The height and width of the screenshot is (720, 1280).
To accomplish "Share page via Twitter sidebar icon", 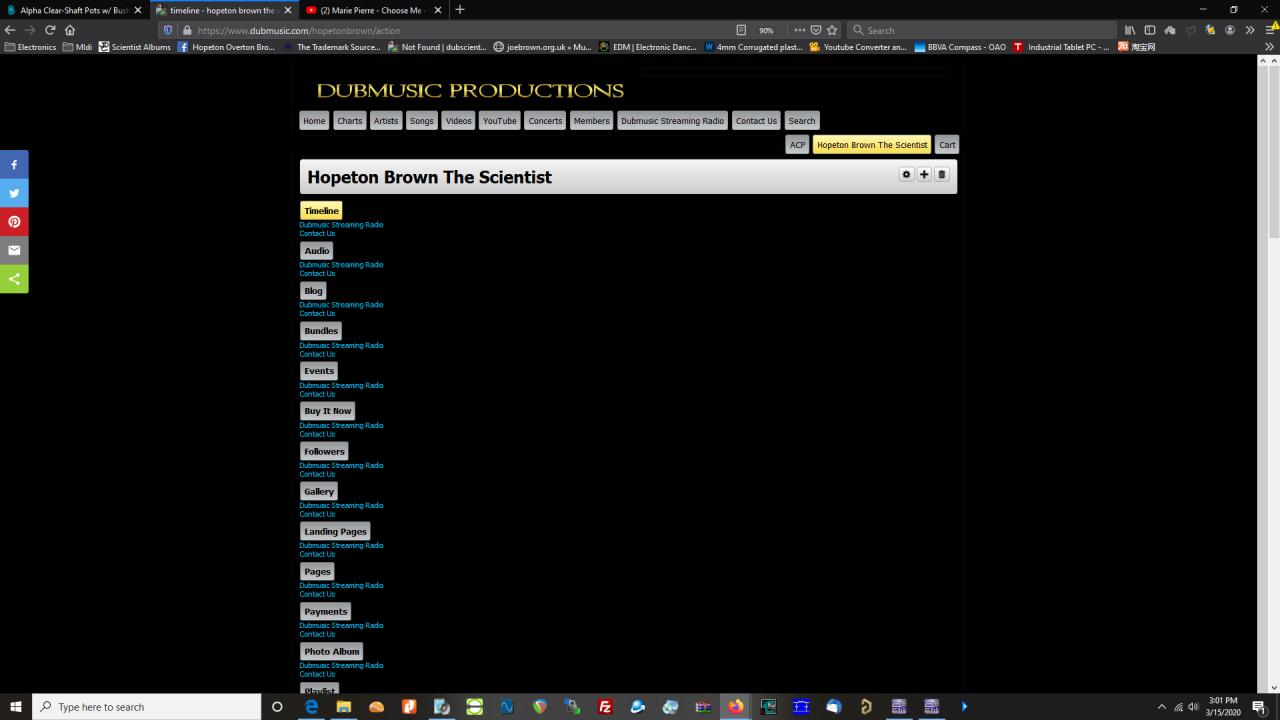I will 14,193.
